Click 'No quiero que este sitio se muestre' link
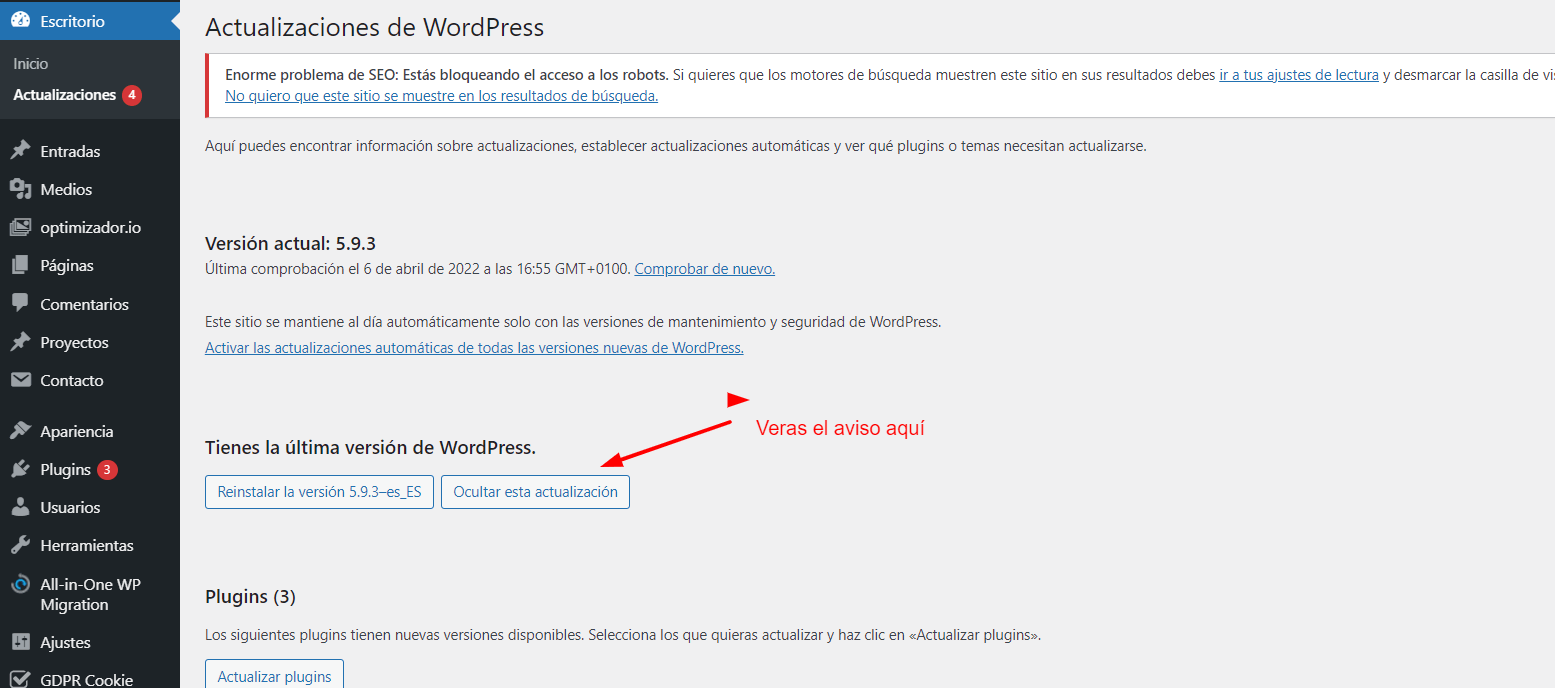This screenshot has width=1555, height=688. coord(441,96)
